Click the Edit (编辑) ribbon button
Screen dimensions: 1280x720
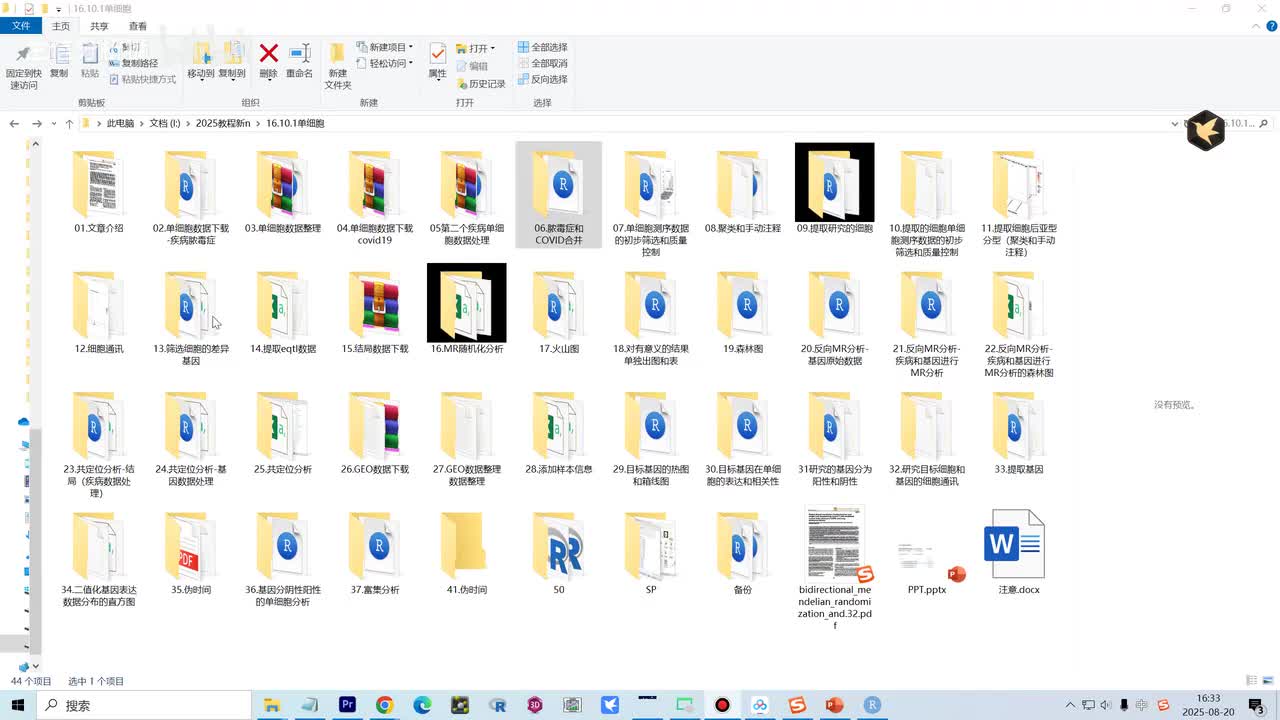472,66
